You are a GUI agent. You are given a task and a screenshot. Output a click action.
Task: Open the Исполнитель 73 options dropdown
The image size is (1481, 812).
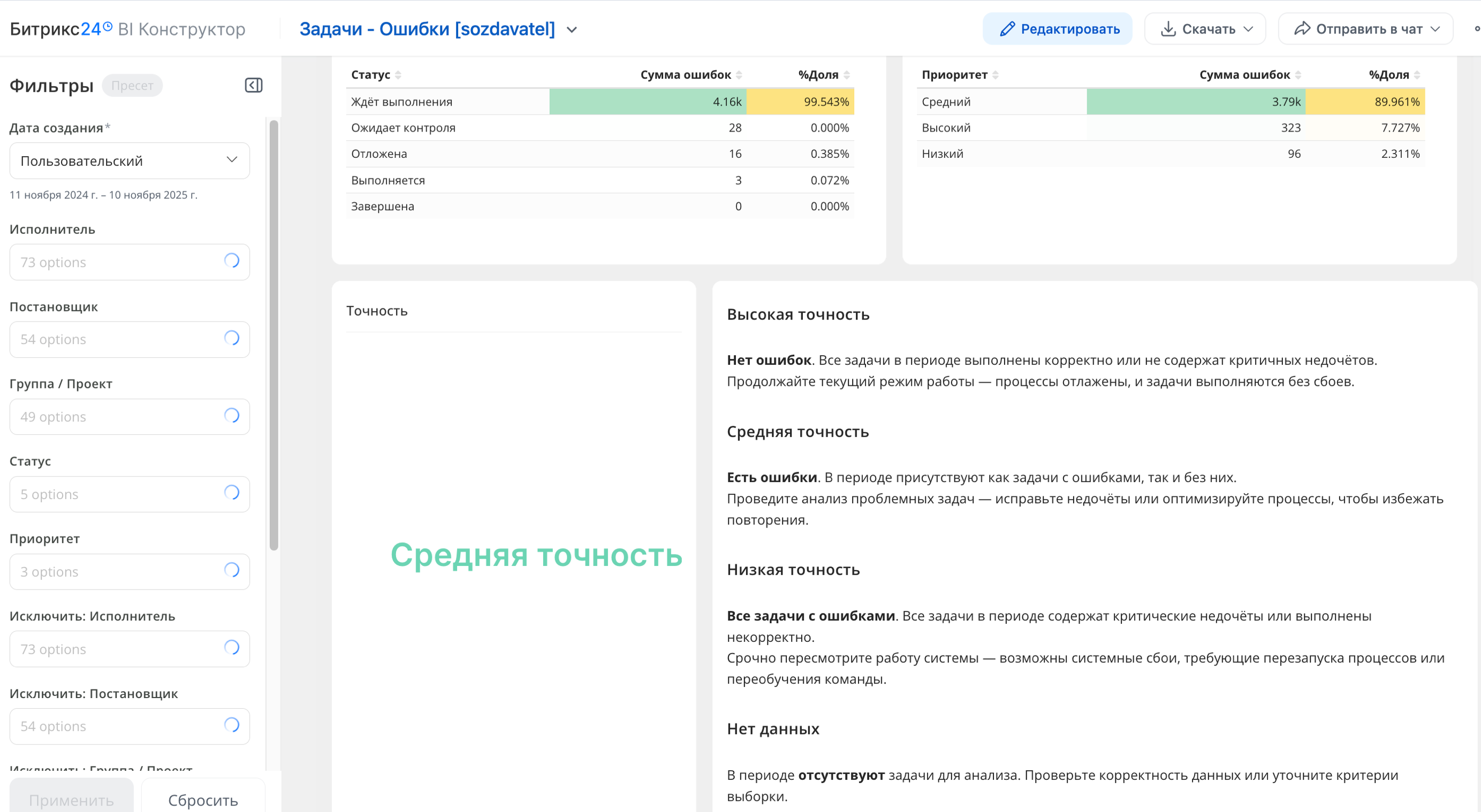[x=130, y=262]
